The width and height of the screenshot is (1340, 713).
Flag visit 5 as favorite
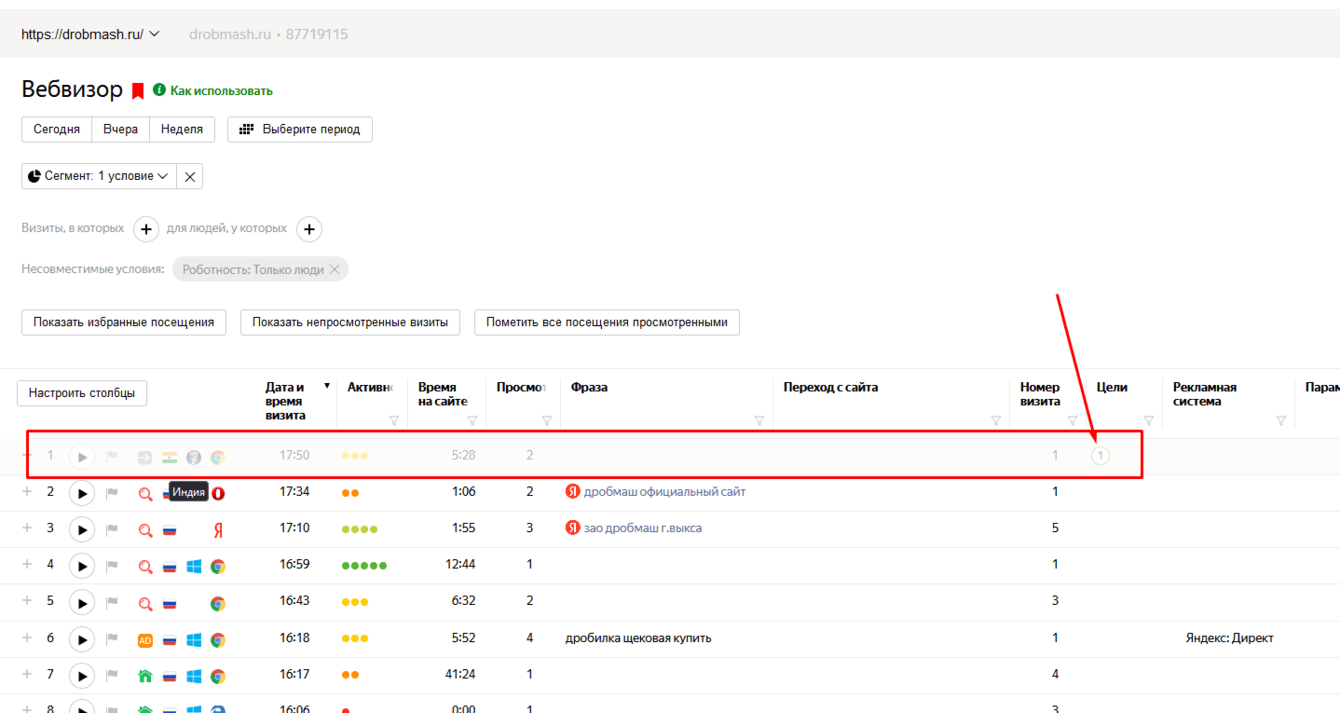click(x=112, y=602)
